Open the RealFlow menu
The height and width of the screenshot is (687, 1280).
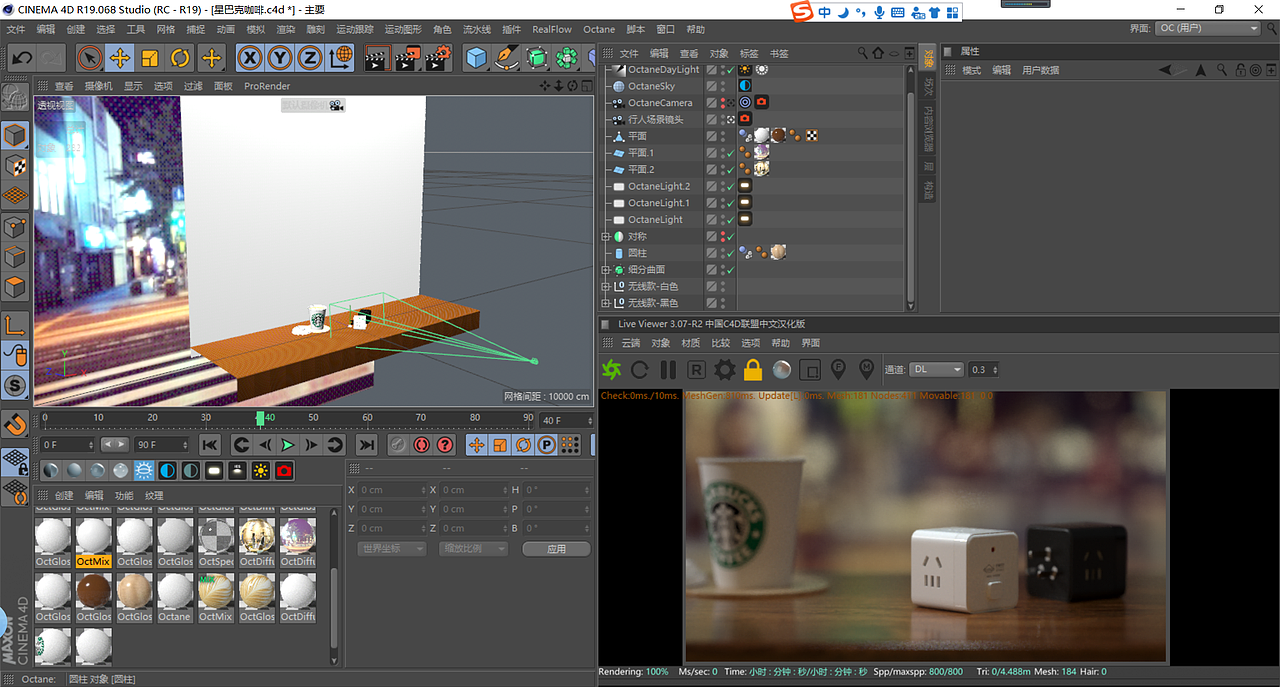[552, 30]
